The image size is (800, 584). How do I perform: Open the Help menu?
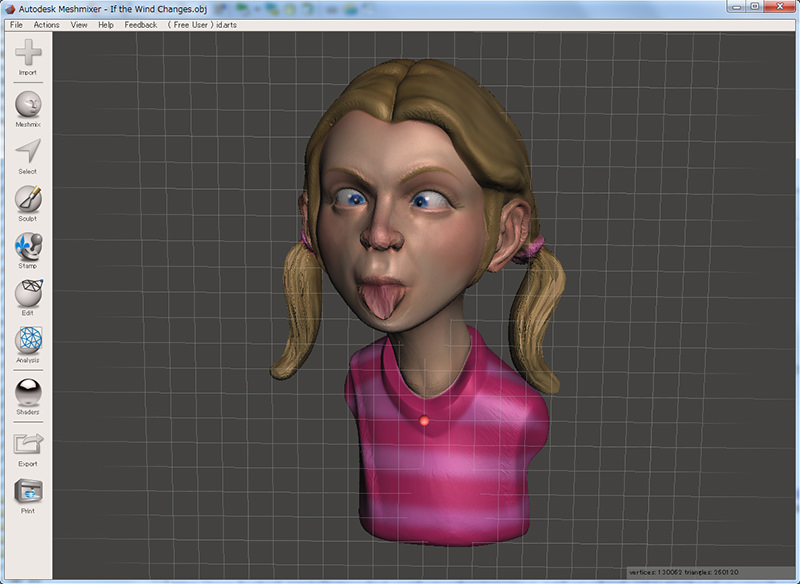(x=106, y=24)
